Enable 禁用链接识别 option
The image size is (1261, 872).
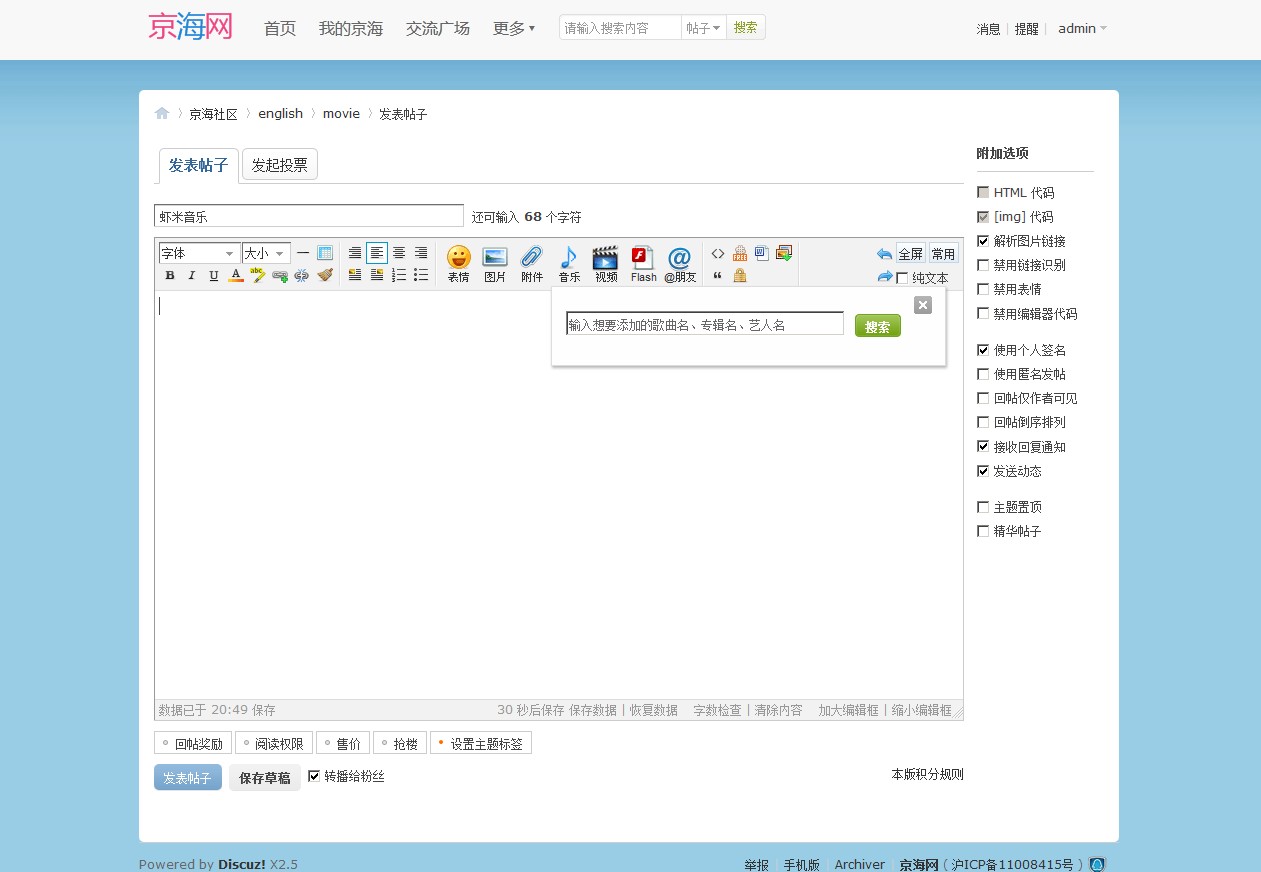point(983,265)
